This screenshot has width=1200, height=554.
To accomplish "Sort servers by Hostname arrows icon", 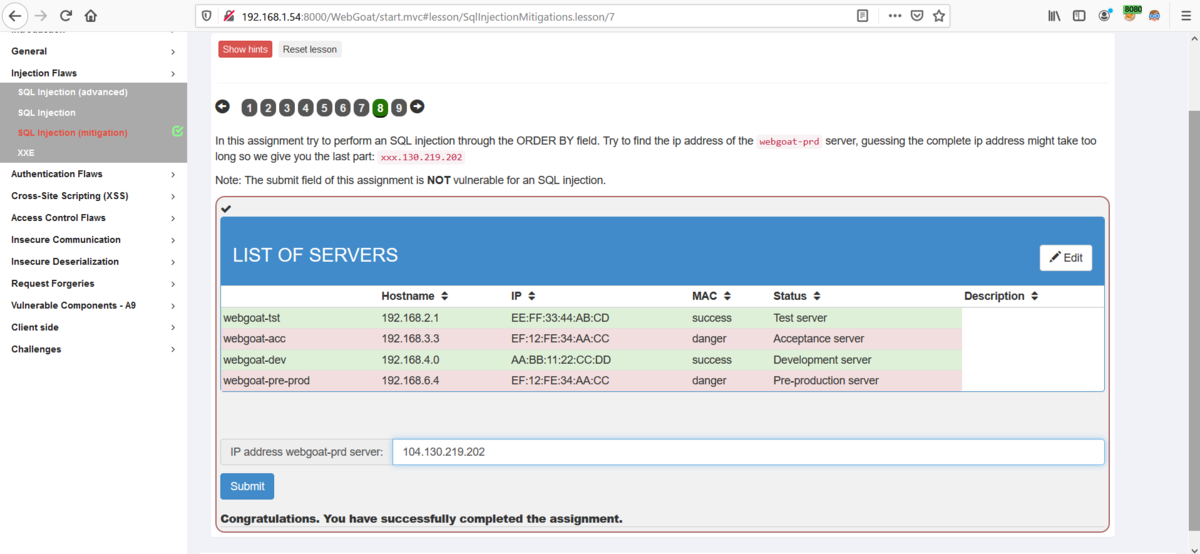I will [x=444, y=296].
